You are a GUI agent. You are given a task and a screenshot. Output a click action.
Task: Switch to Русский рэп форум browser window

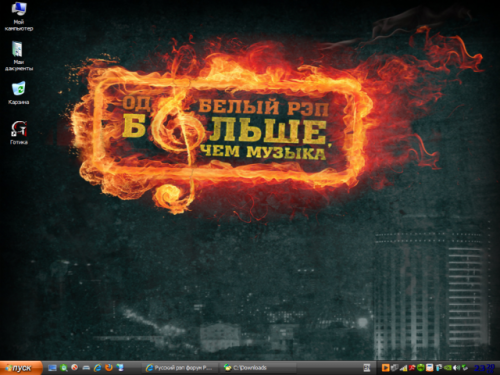(x=180, y=368)
